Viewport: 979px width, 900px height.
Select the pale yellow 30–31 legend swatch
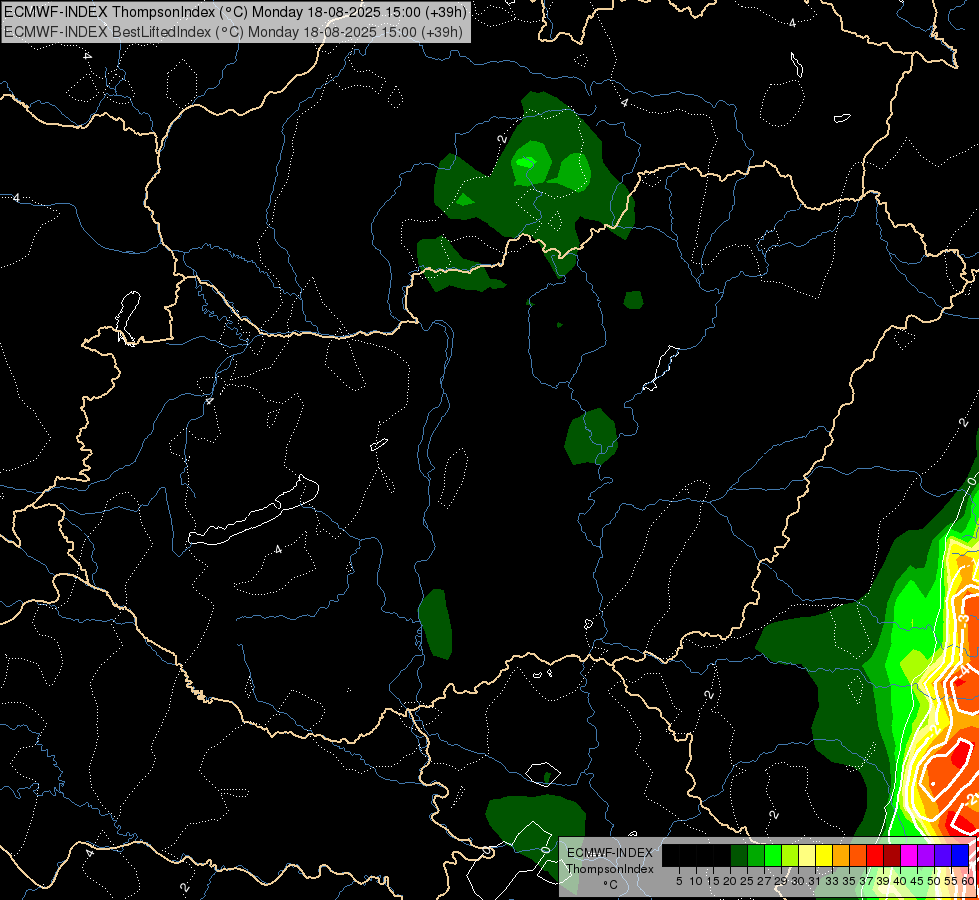click(807, 855)
